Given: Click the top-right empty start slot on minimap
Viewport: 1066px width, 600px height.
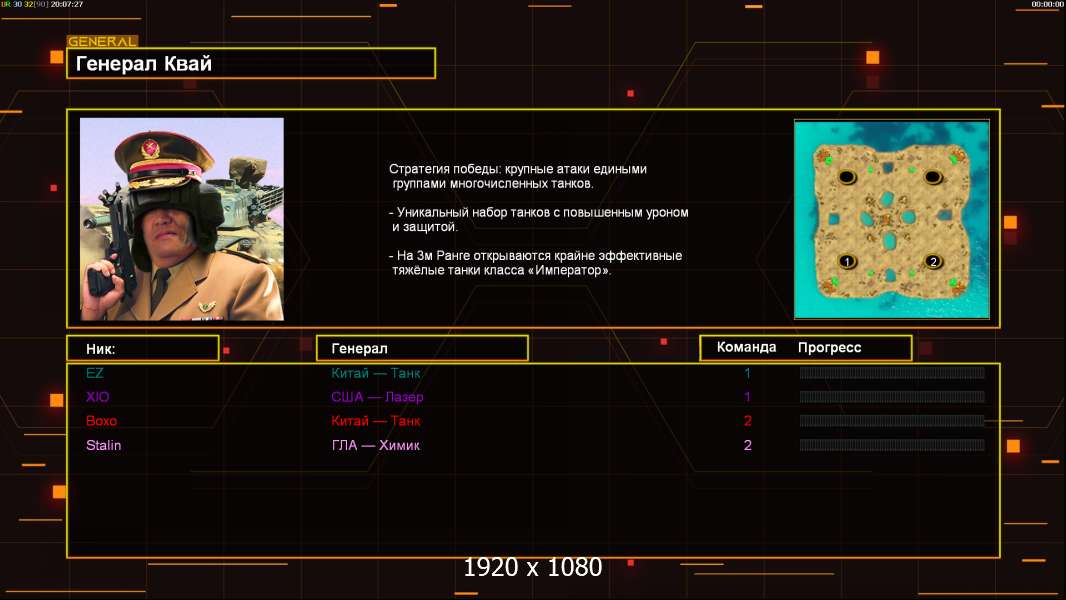Looking at the screenshot, I should tap(933, 178).
